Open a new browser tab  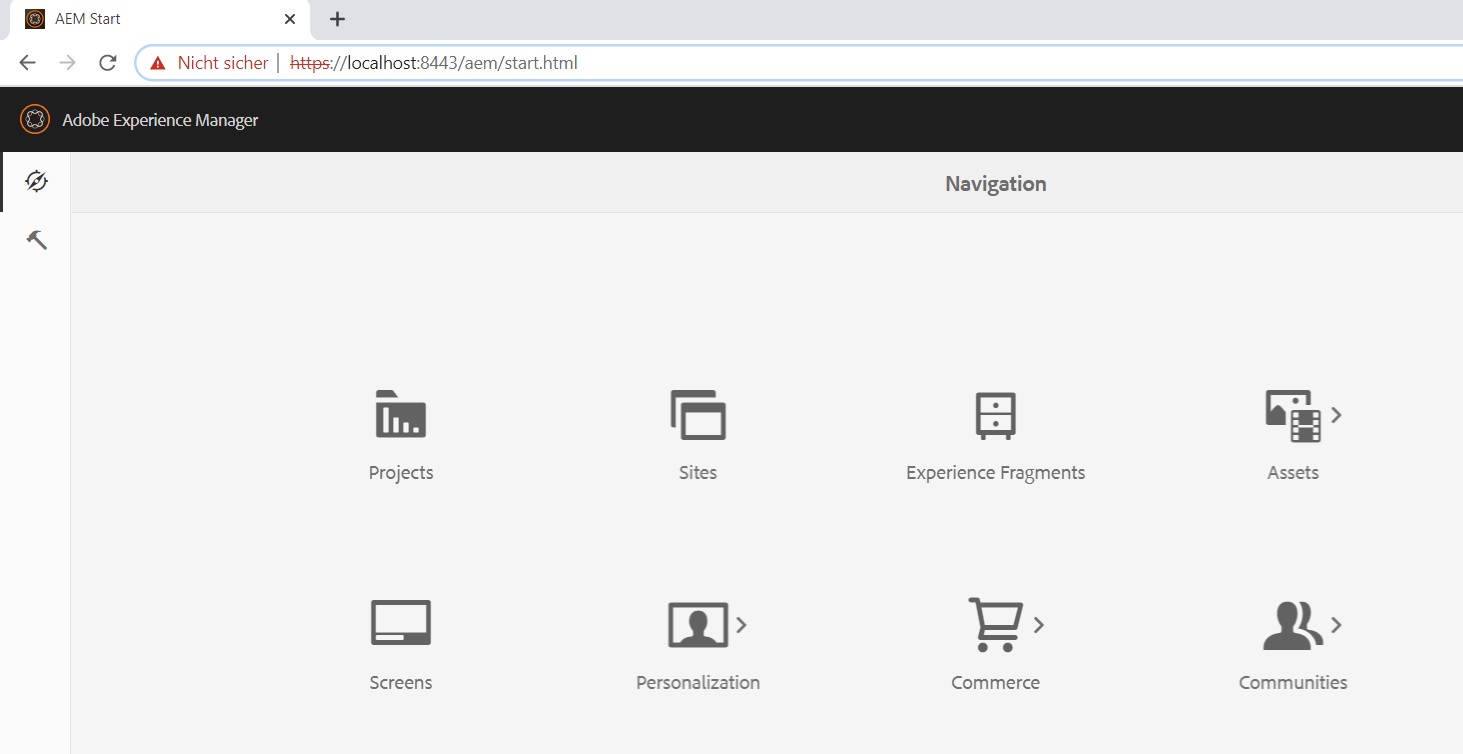(338, 19)
